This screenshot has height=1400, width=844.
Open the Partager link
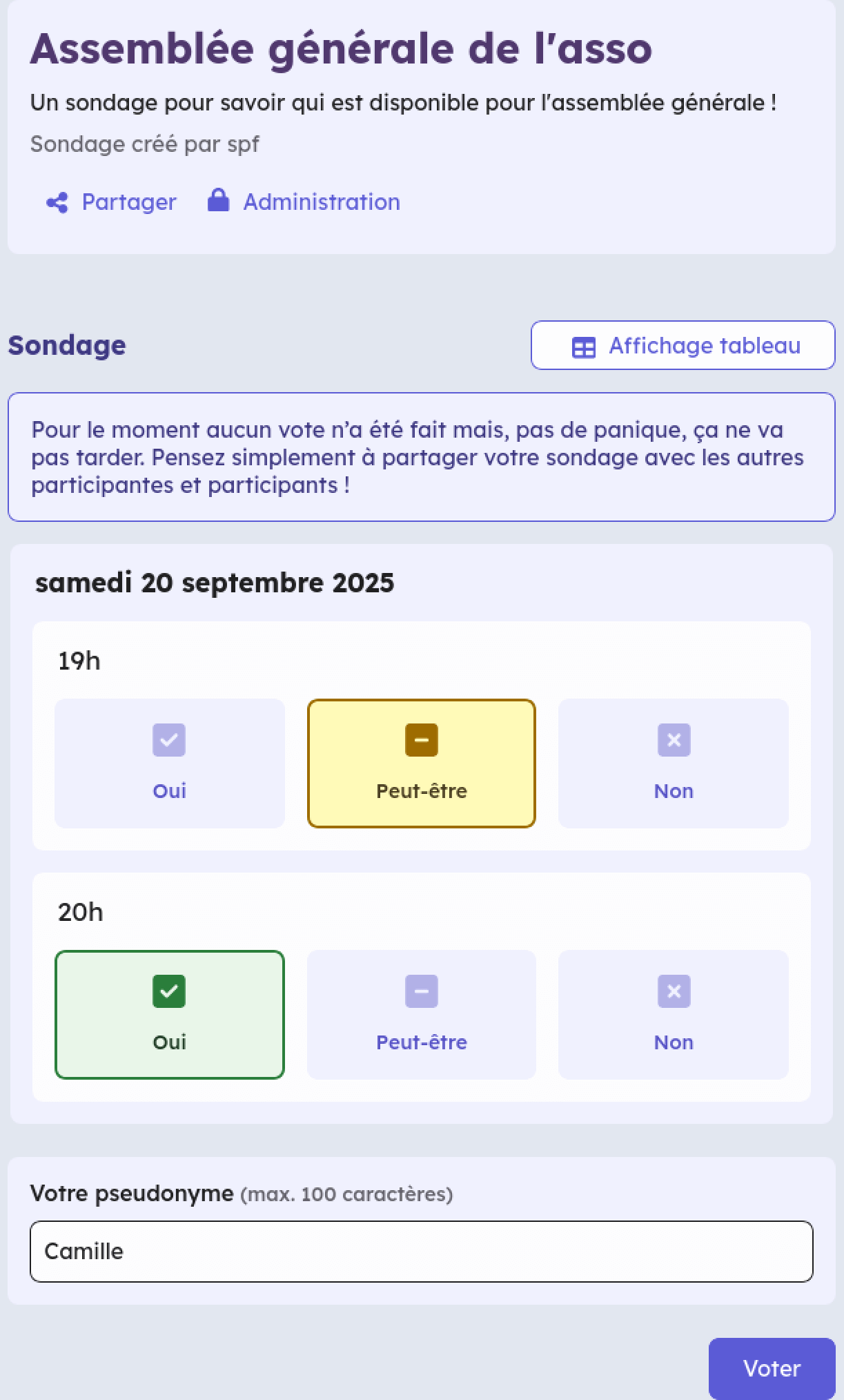coord(129,202)
